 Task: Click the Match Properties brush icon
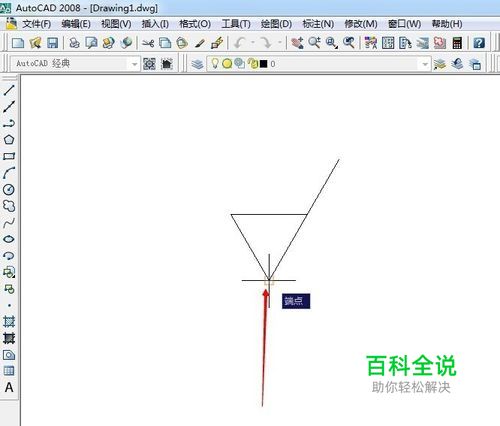click(x=200, y=43)
